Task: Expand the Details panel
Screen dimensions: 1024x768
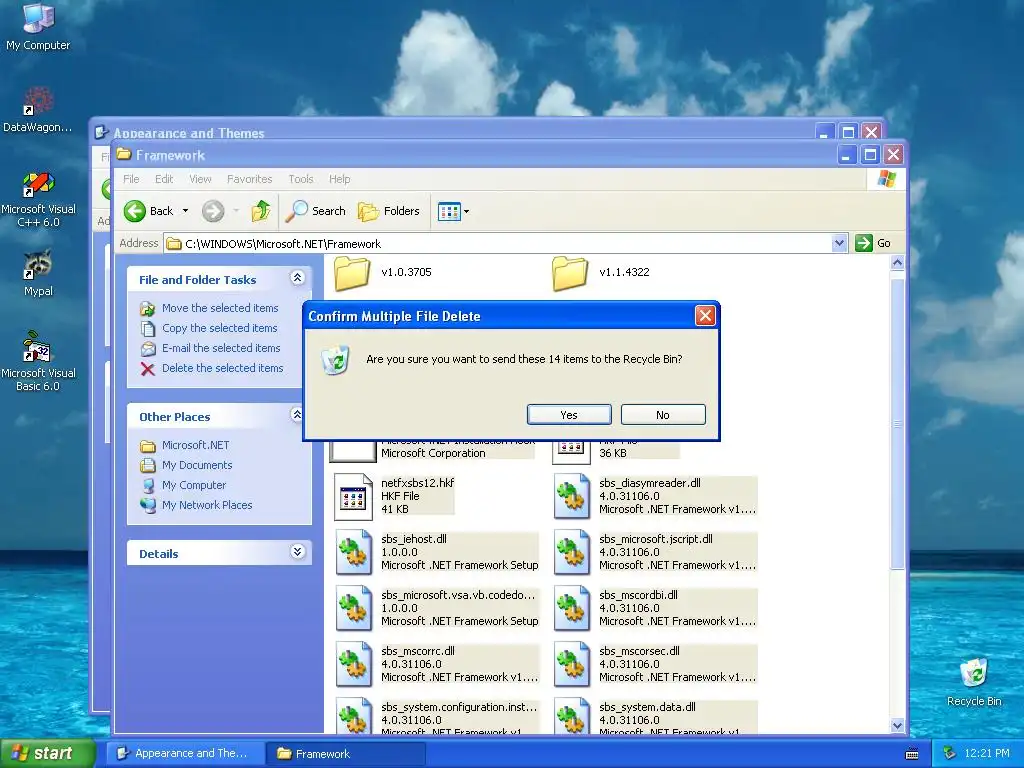Action: tap(297, 552)
